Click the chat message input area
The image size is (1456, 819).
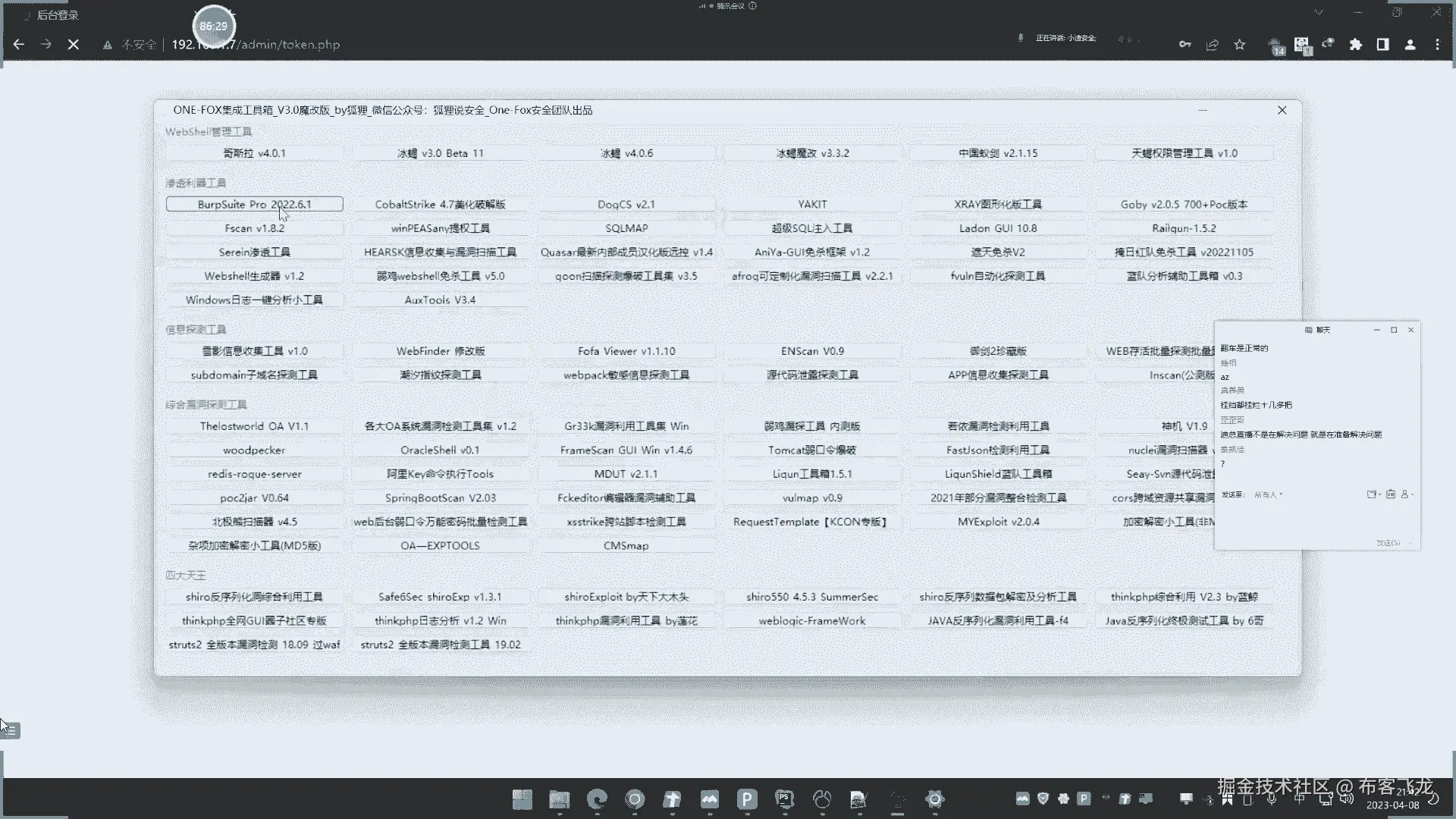click(1316, 519)
